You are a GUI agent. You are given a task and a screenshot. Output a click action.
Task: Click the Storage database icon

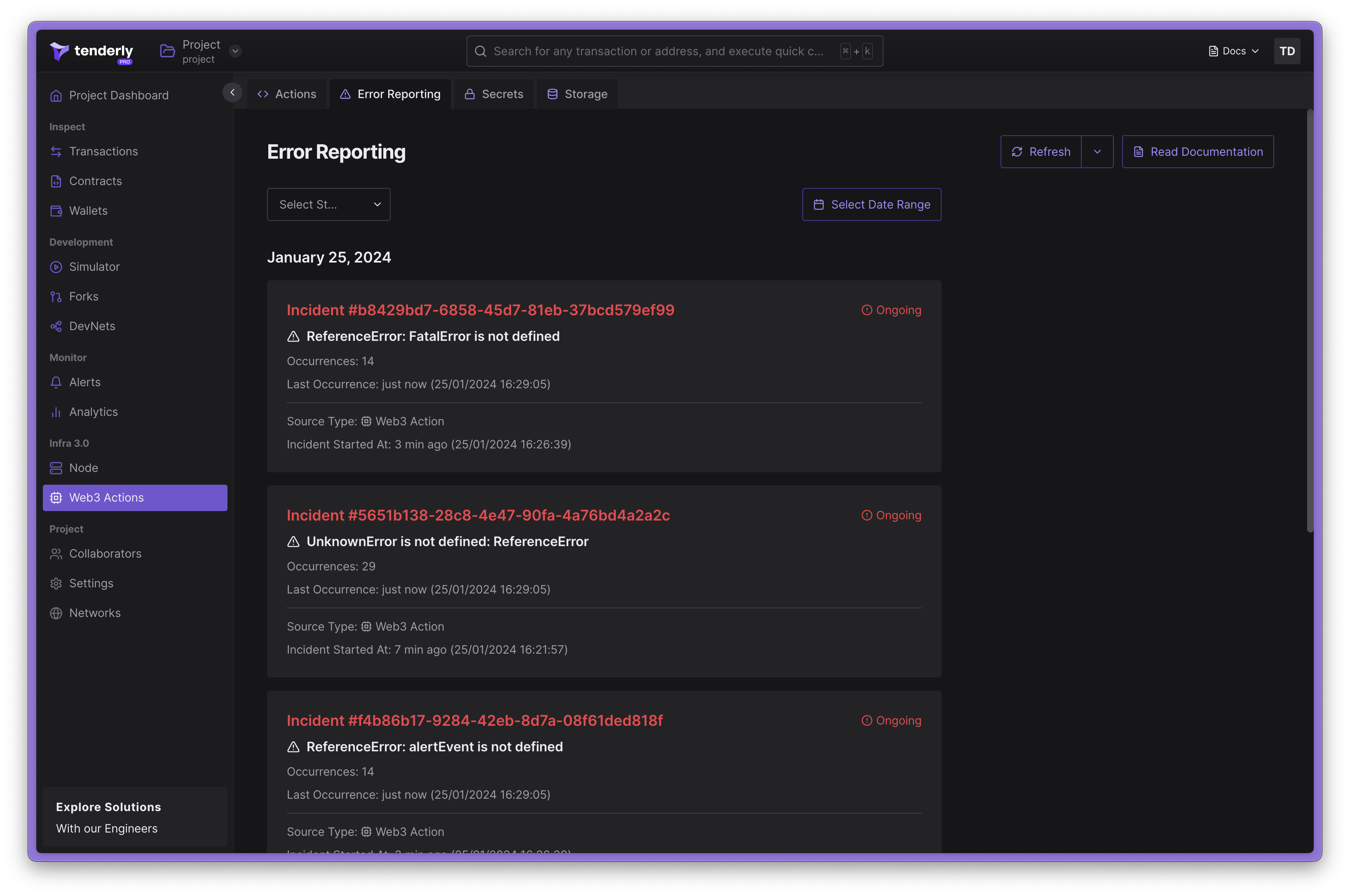(553, 94)
